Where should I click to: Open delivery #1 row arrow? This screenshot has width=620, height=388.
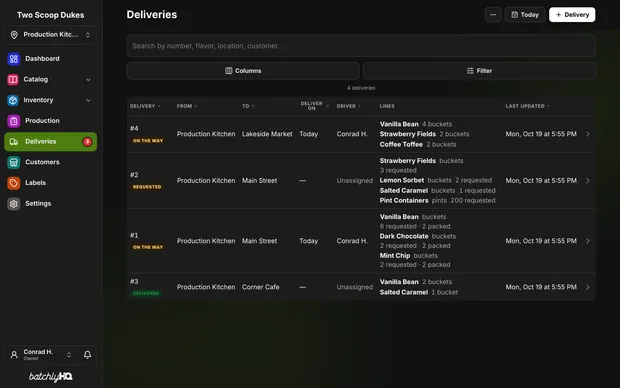(x=588, y=241)
